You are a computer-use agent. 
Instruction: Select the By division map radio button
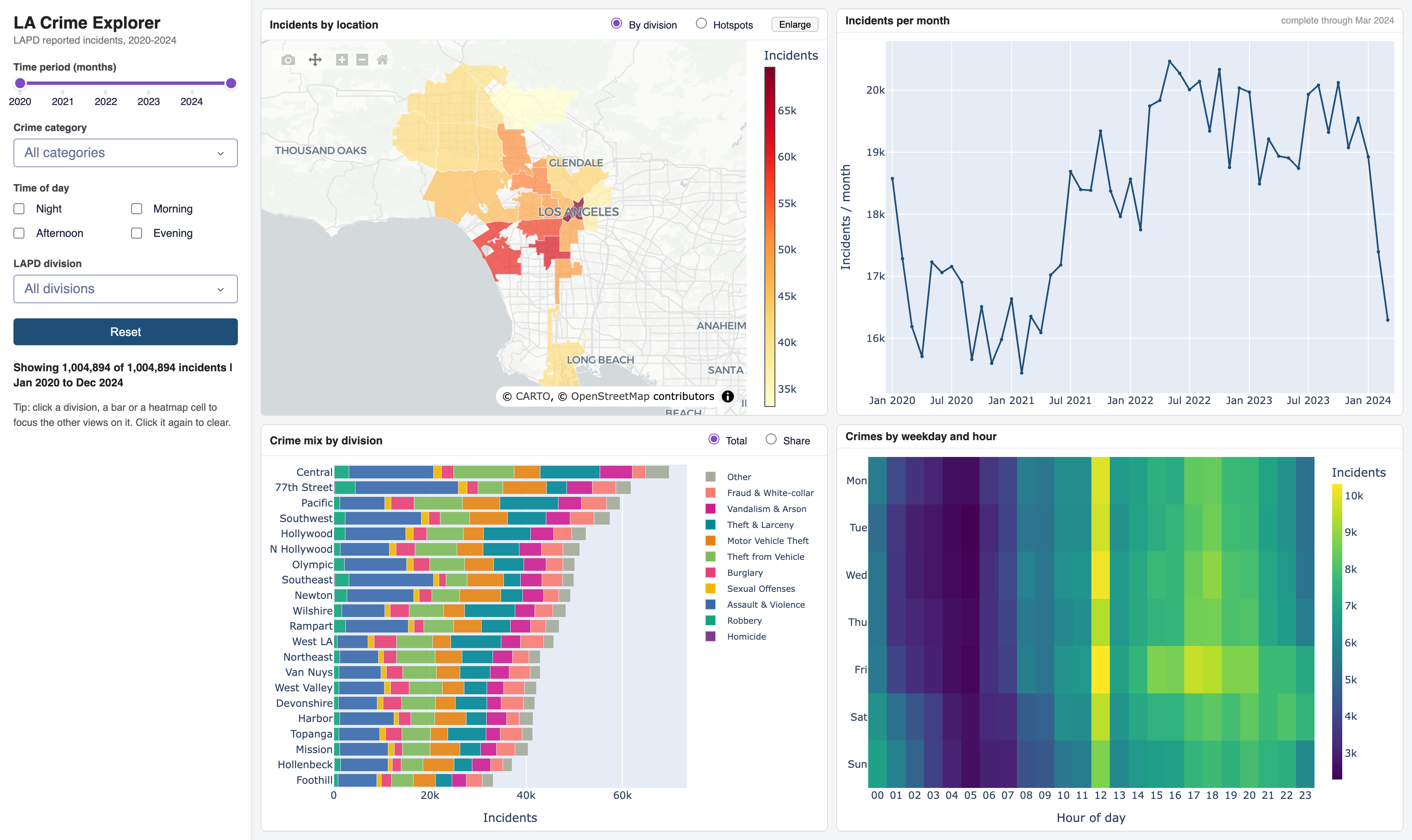point(616,24)
